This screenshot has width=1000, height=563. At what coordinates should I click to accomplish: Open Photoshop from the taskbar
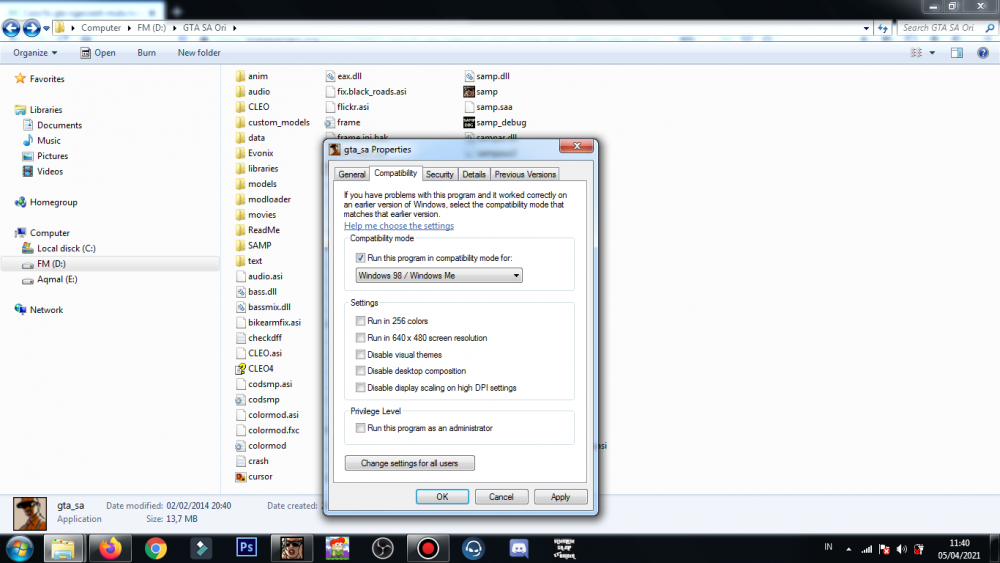tap(247, 548)
